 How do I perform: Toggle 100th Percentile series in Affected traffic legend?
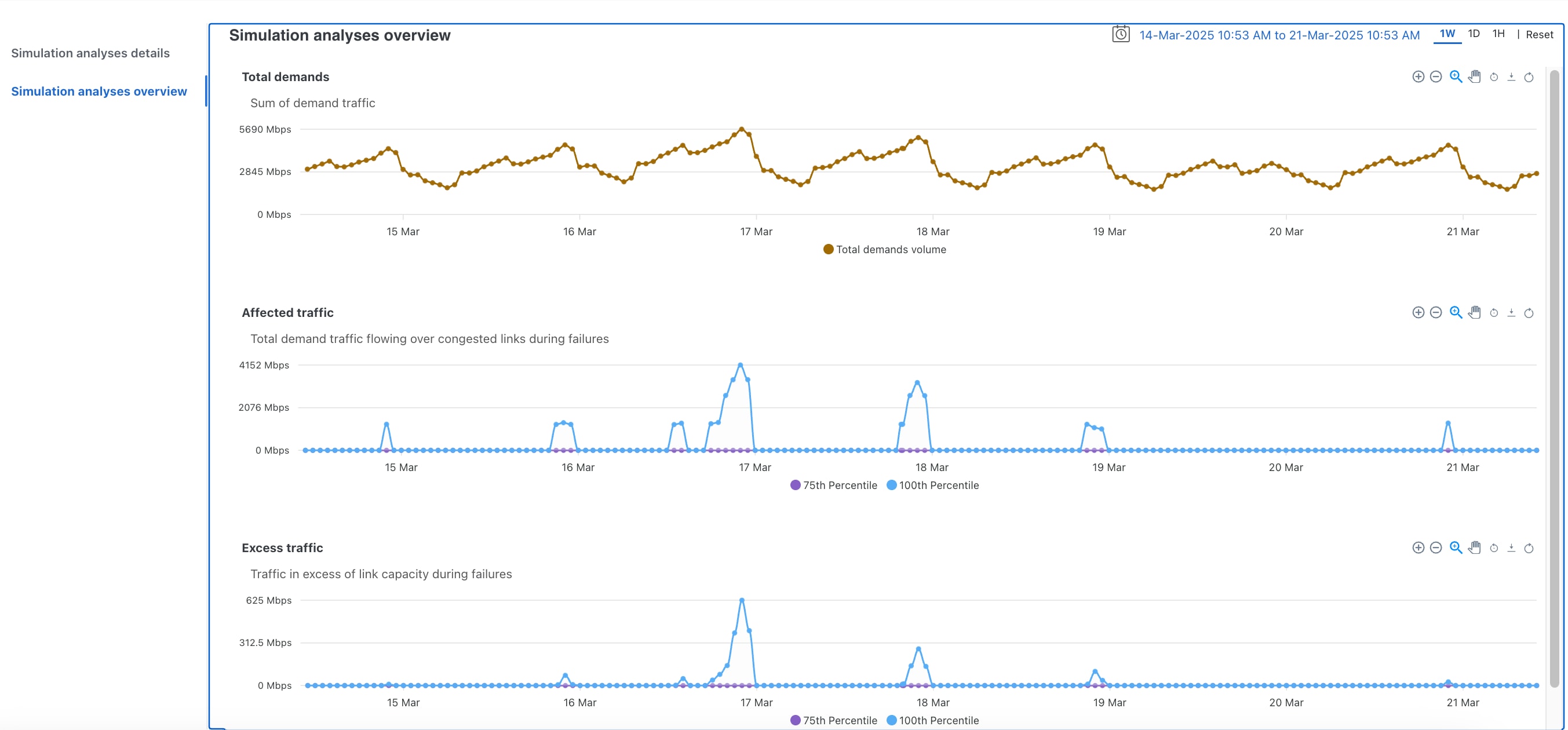(x=932, y=486)
